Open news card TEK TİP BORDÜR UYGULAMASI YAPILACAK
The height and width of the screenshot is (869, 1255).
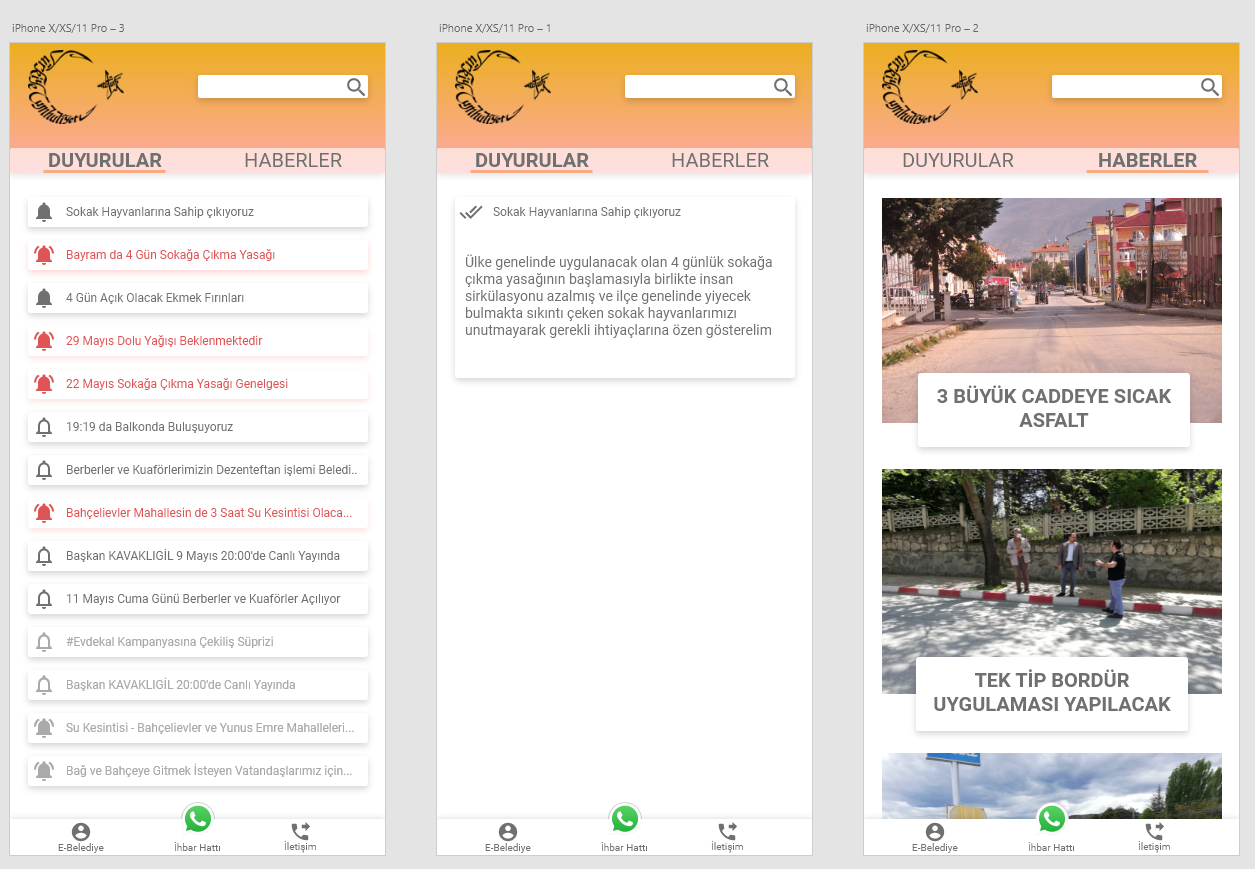point(1052,693)
